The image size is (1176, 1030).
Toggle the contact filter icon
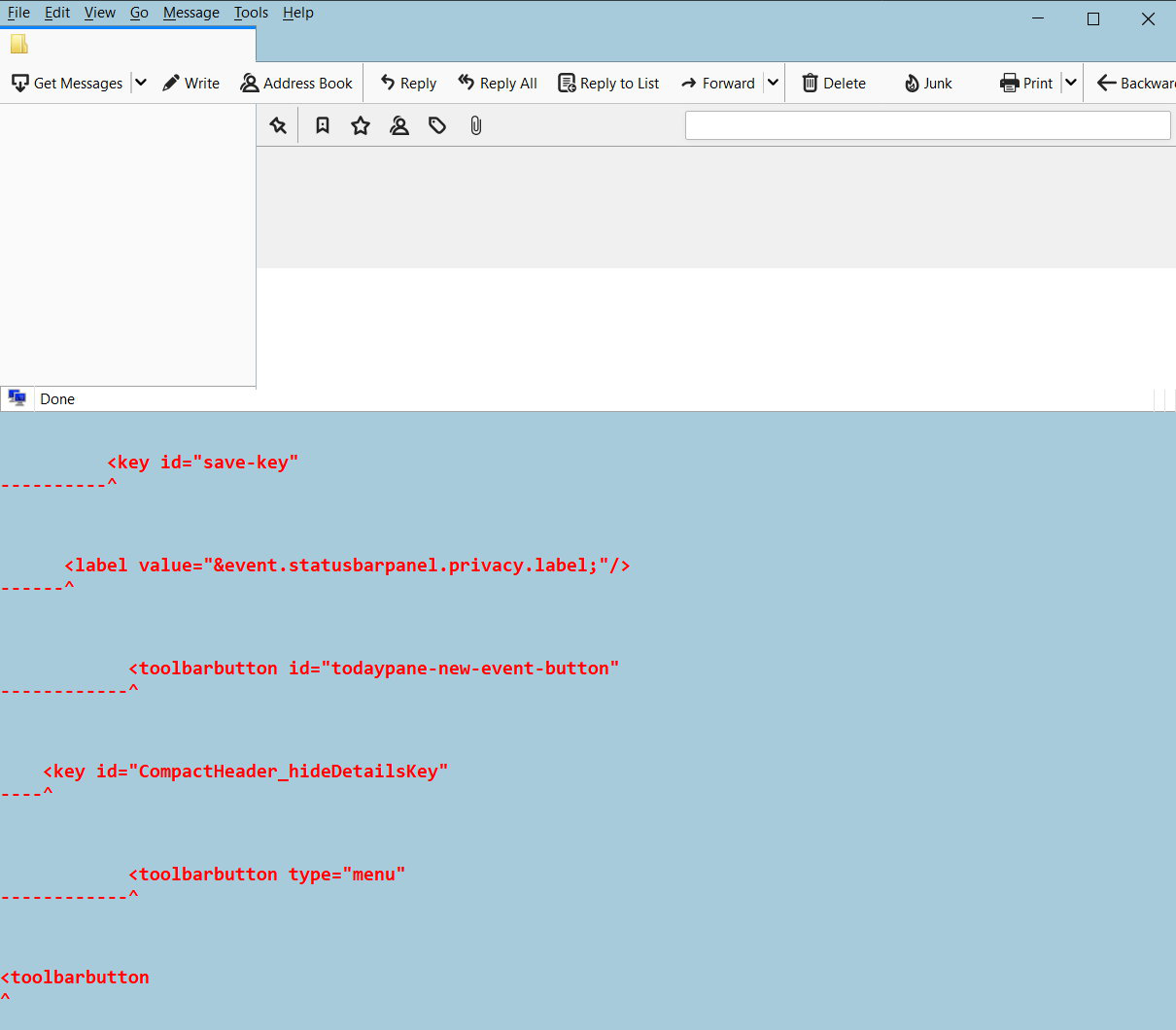pyautogui.click(x=399, y=125)
